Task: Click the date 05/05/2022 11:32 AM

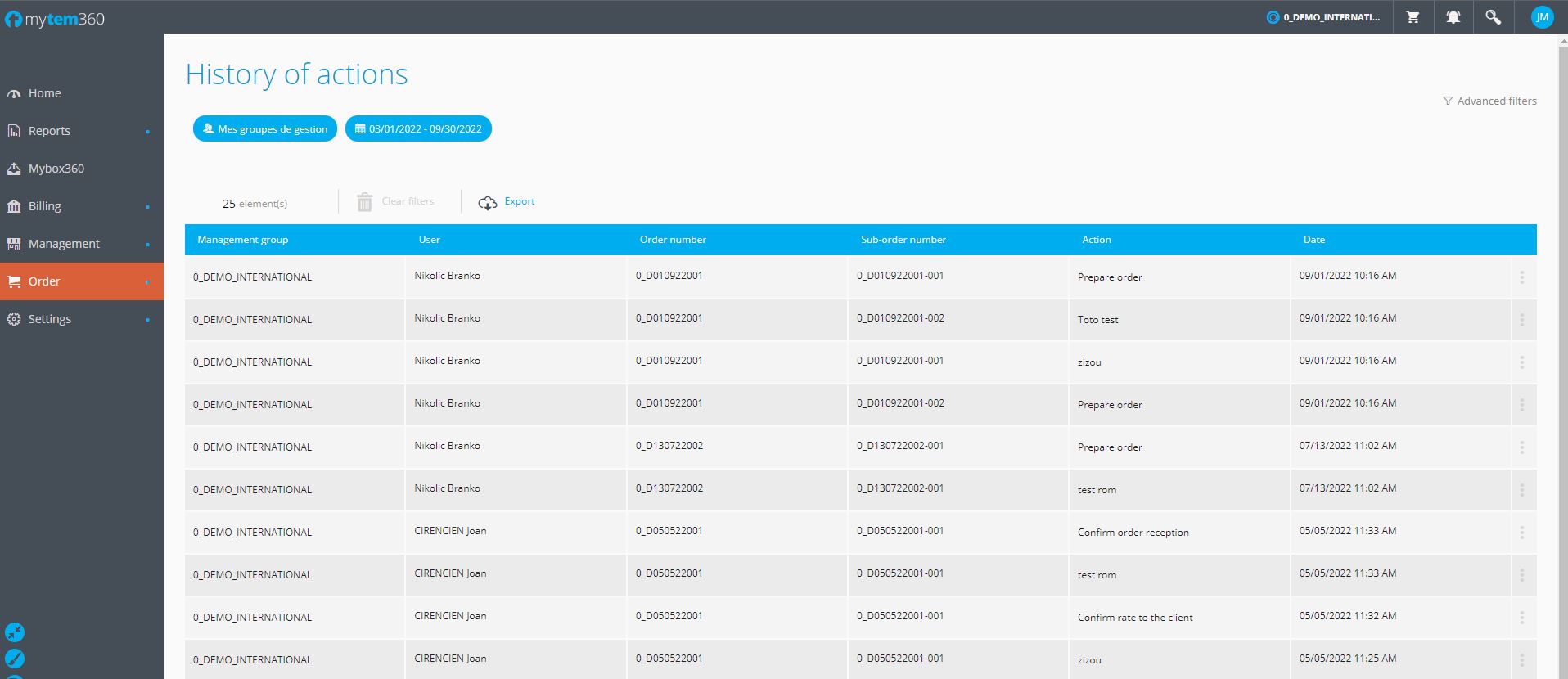Action: [x=1347, y=616]
